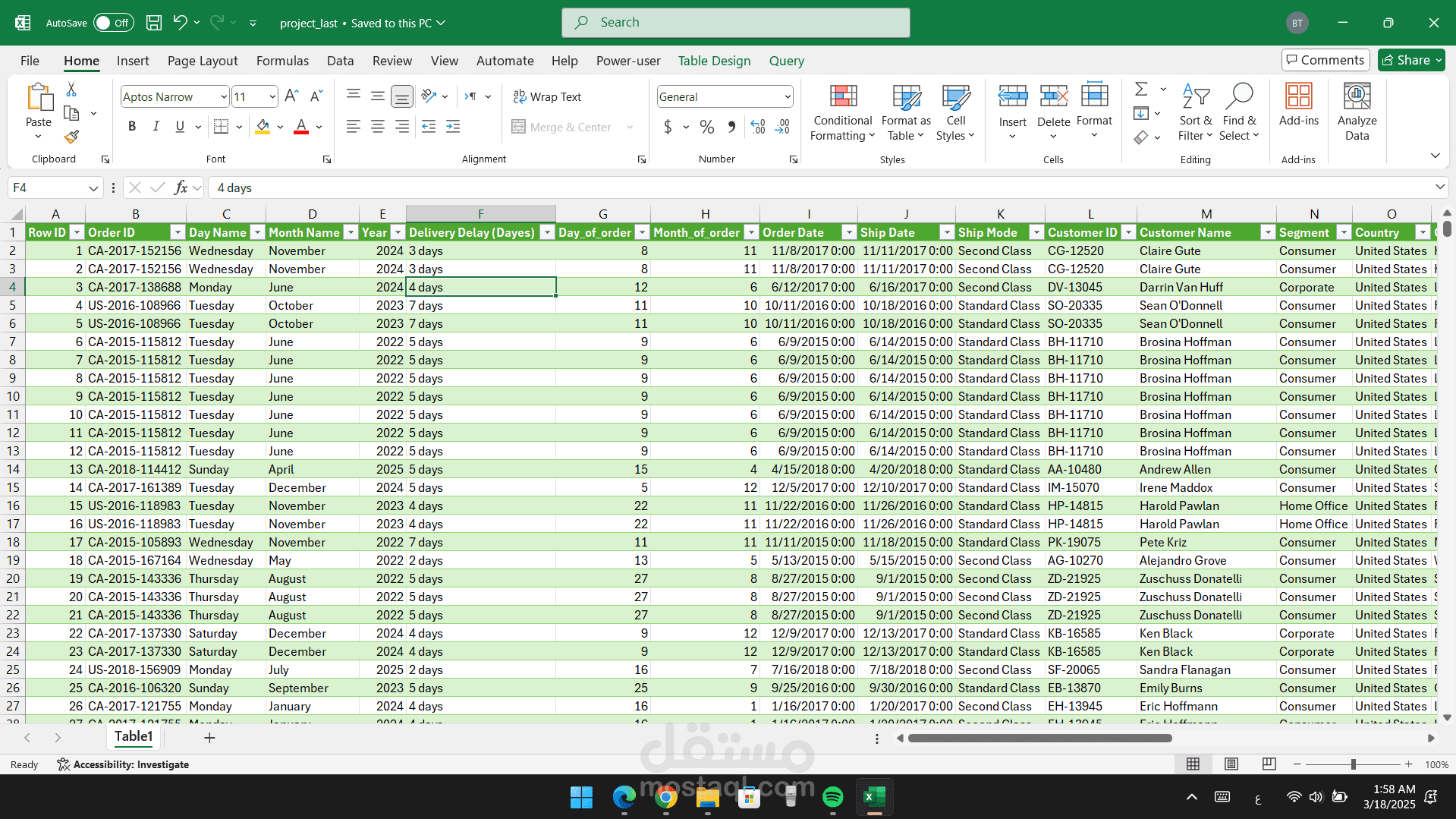
Task: Click Accessibility: Investigate in status bar
Action: coord(123,764)
